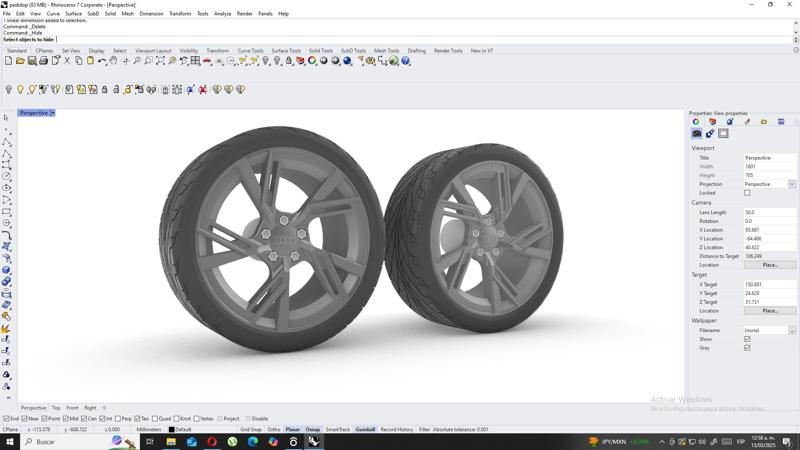Click the New file icon
The width and height of the screenshot is (800, 450).
8,61
